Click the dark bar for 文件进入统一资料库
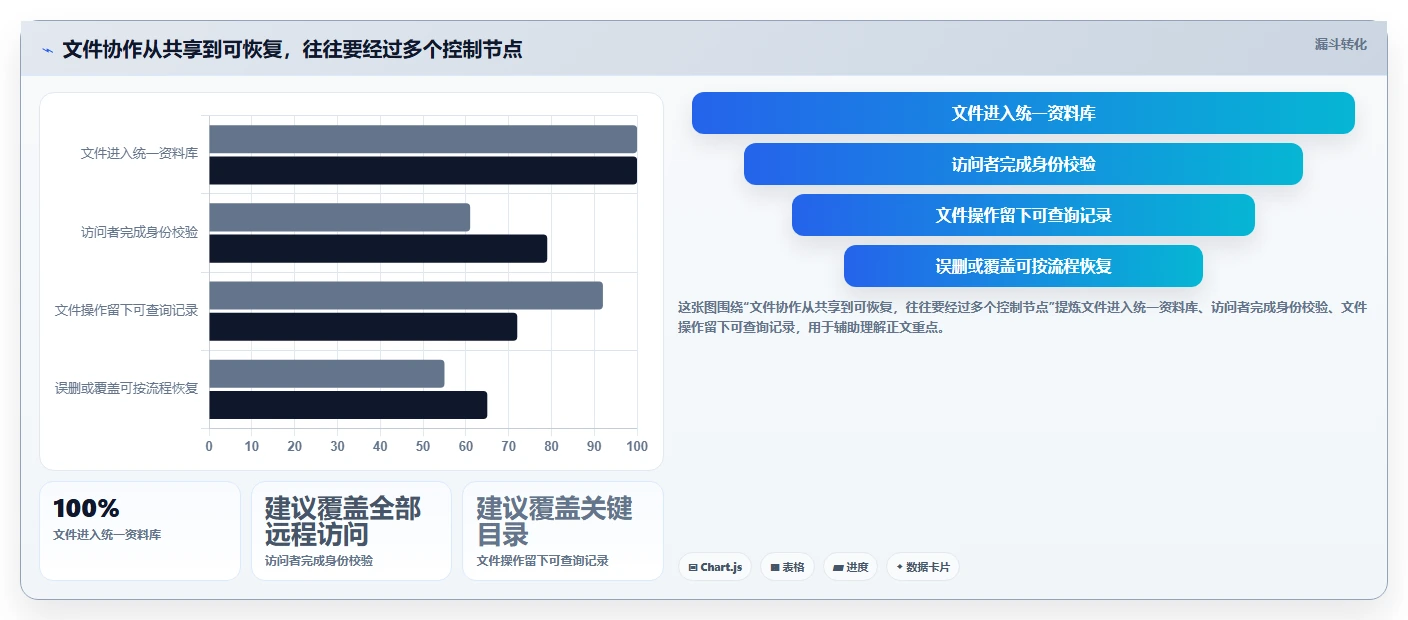 [x=423, y=170]
